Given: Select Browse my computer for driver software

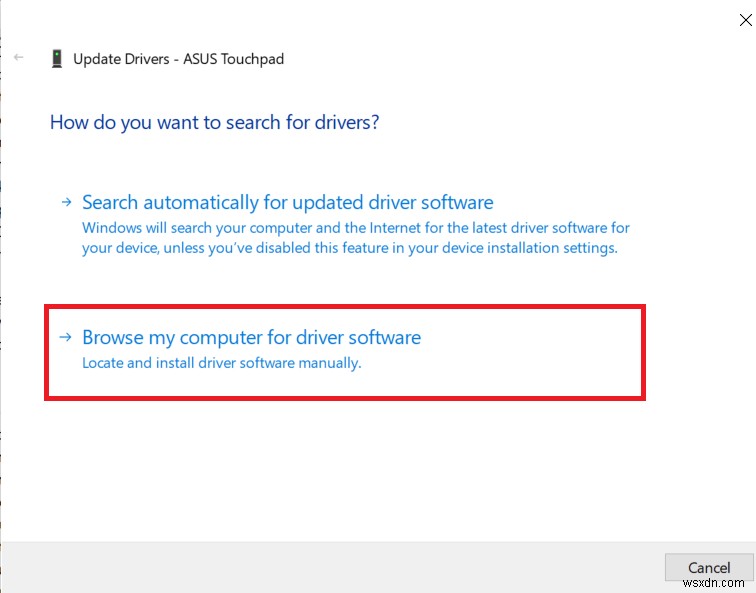Looking at the screenshot, I should [x=251, y=337].
